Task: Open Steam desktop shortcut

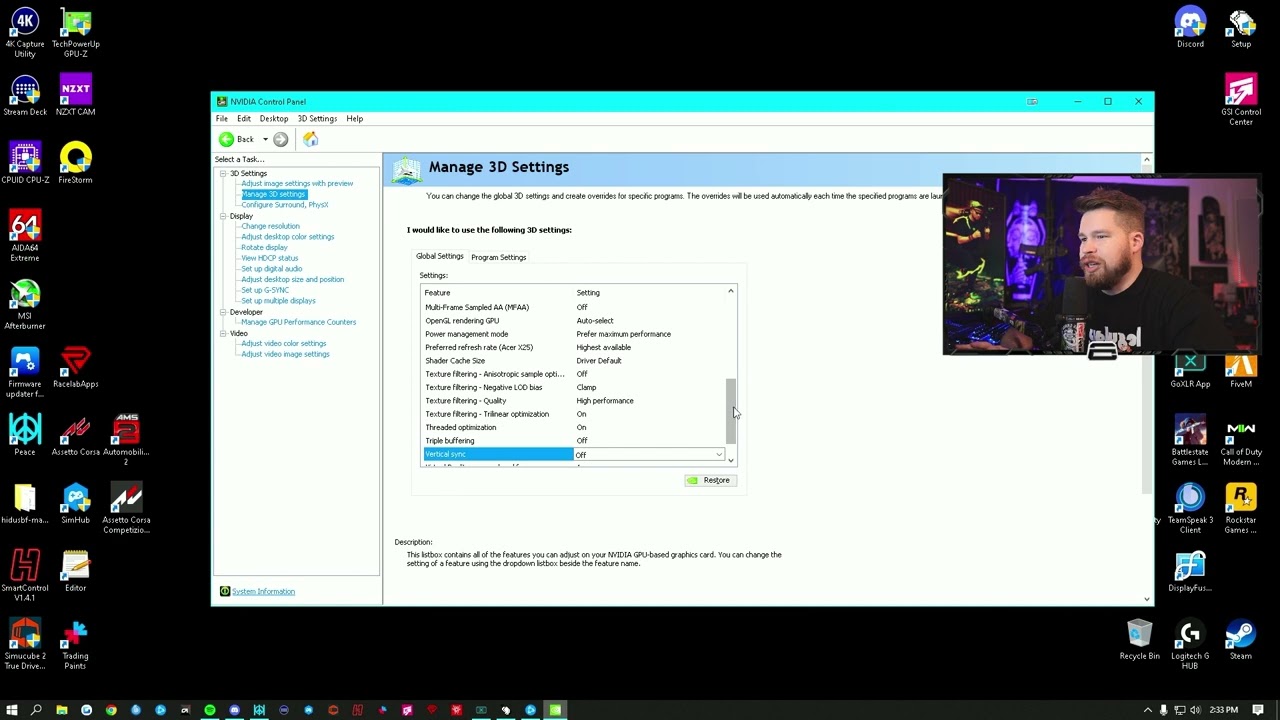Action: pyautogui.click(x=1241, y=641)
